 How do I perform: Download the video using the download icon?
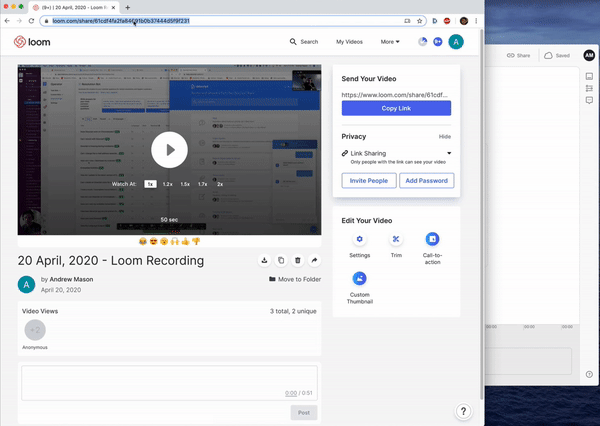click(264, 260)
